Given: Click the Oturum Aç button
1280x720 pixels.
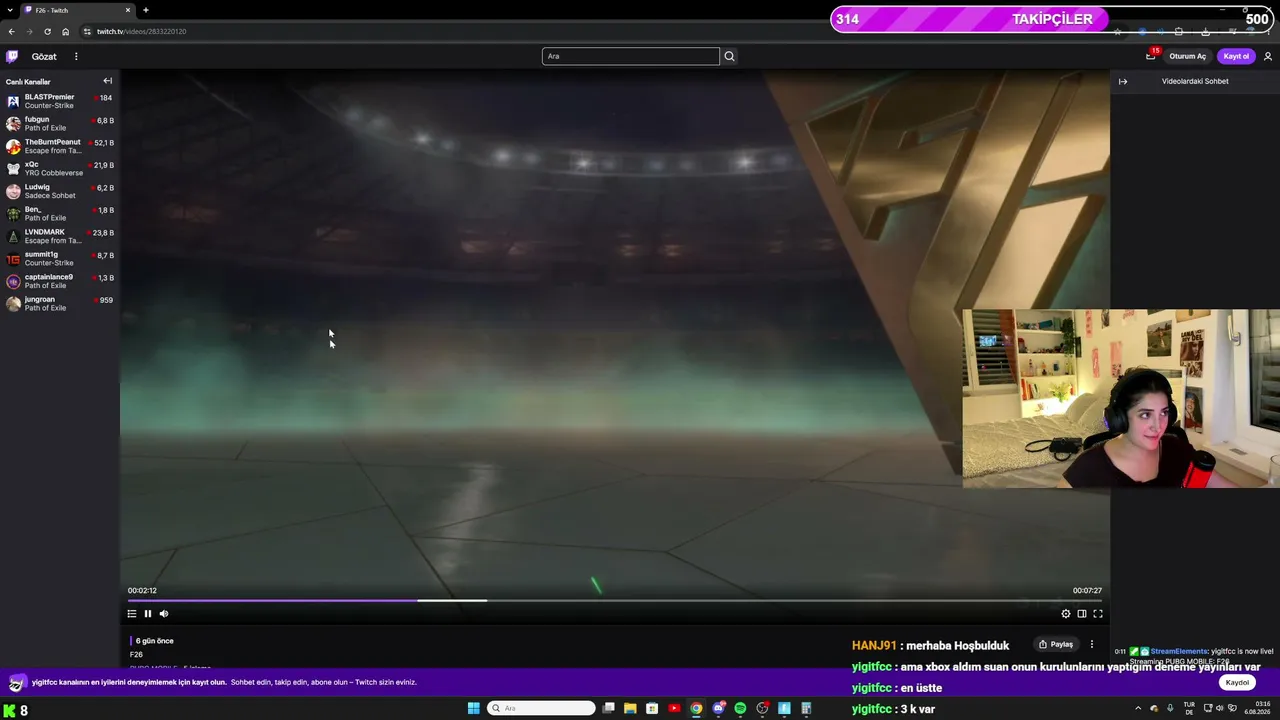Looking at the screenshot, I should [x=1188, y=56].
